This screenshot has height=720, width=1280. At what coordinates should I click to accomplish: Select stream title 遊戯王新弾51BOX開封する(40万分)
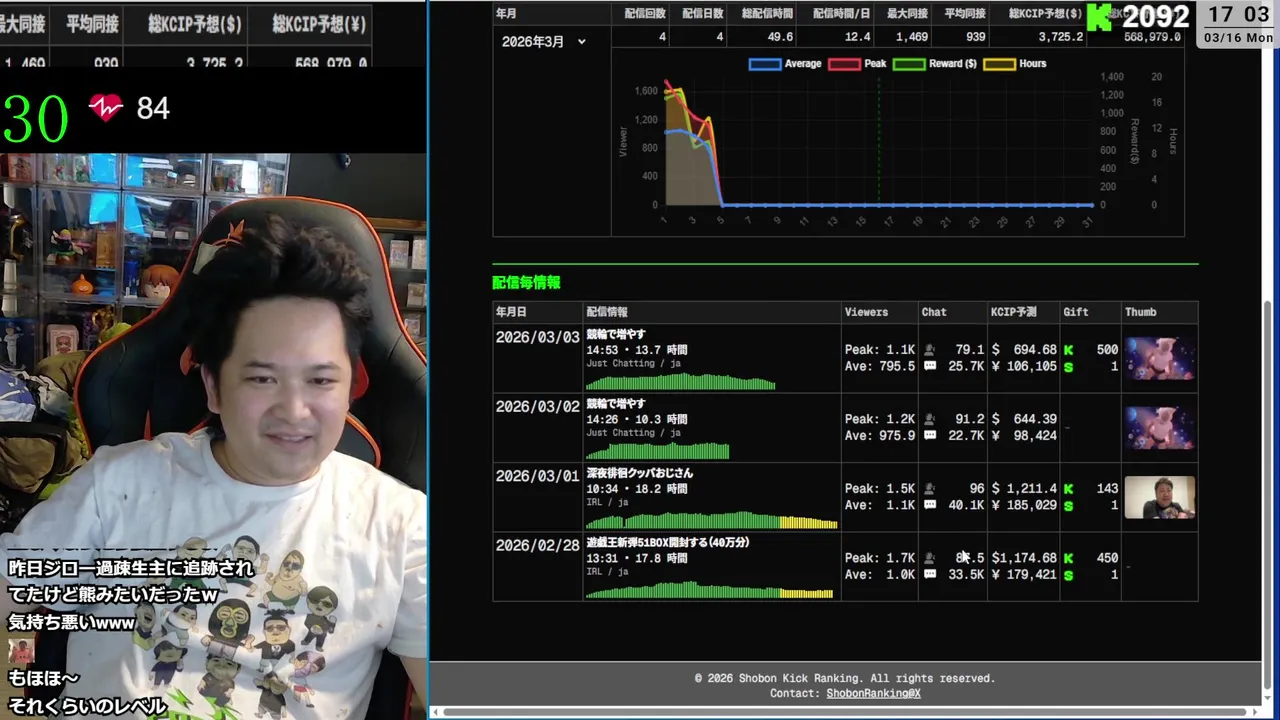[668, 543]
